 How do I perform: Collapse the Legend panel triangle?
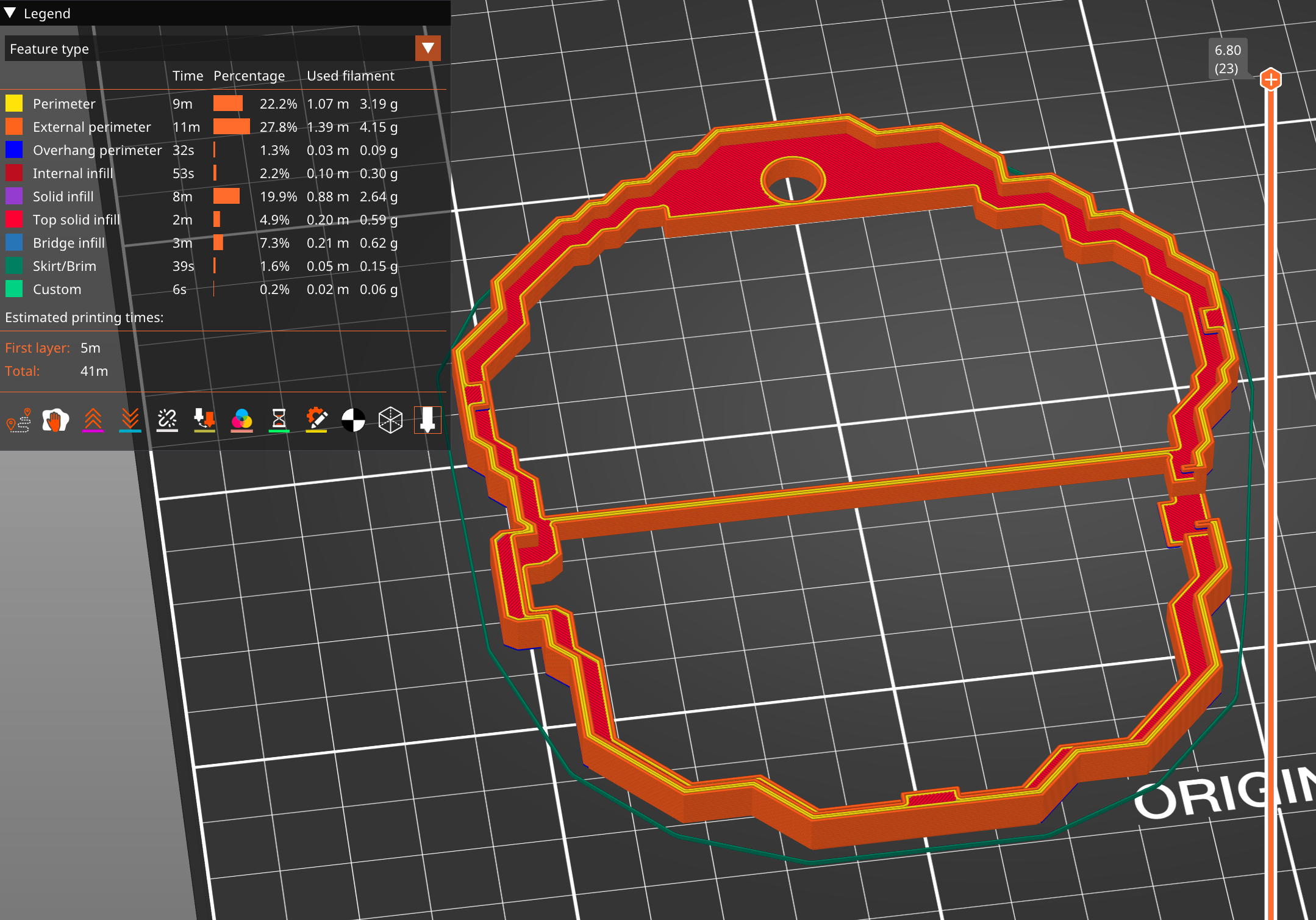tap(10, 13)
